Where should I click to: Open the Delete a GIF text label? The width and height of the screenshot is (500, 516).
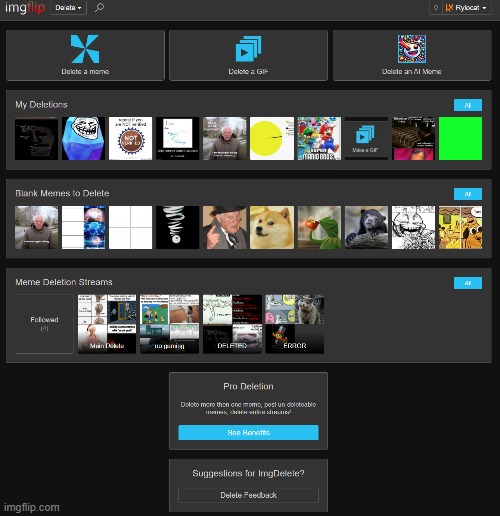coord(248,71)
